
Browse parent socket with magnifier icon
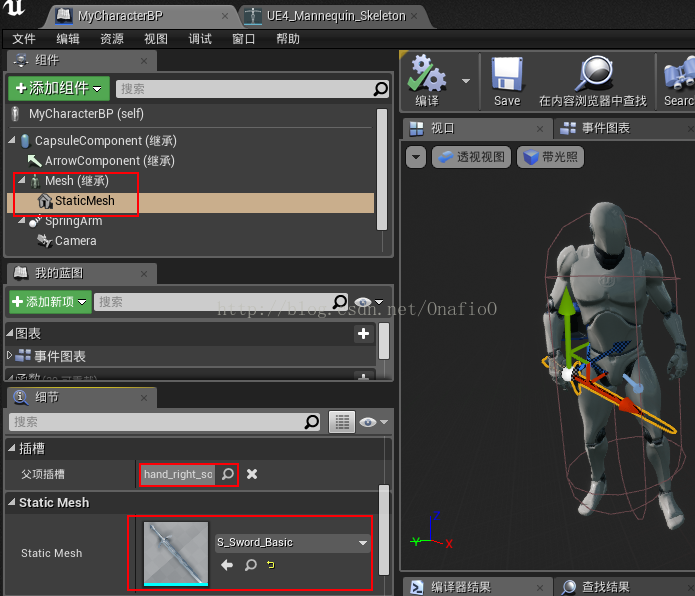click(227, 474)
